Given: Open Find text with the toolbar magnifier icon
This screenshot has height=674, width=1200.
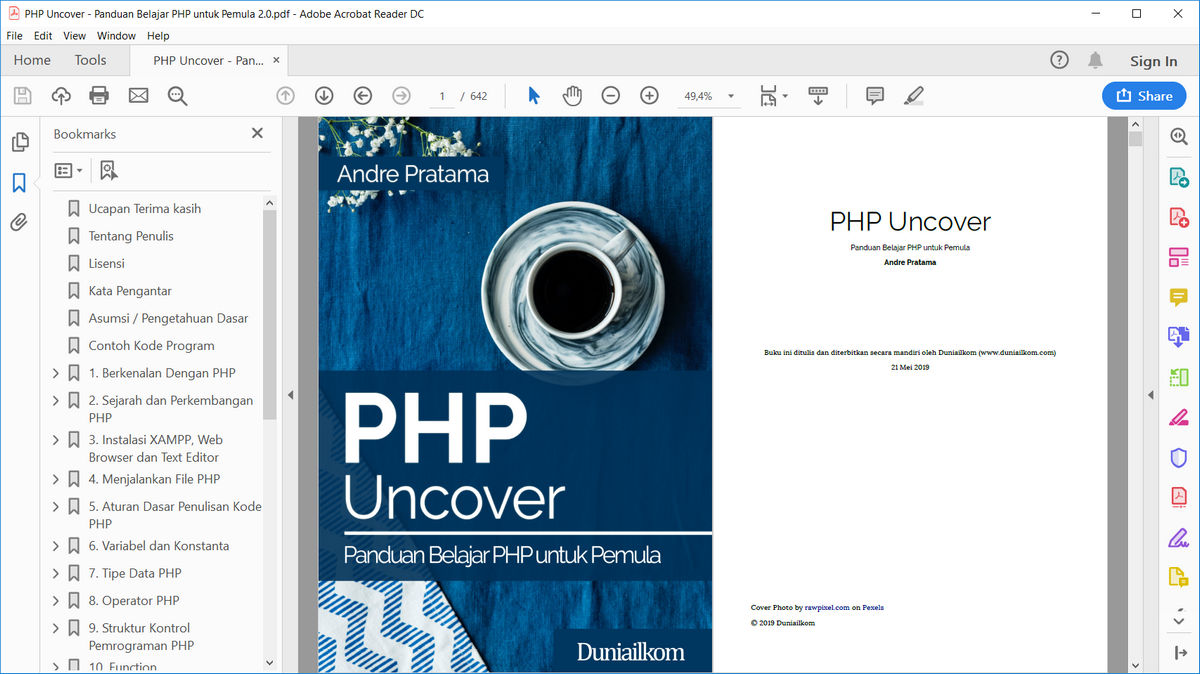Looking at the screenshot, I should pyautogui.click(x=178, y=96).
